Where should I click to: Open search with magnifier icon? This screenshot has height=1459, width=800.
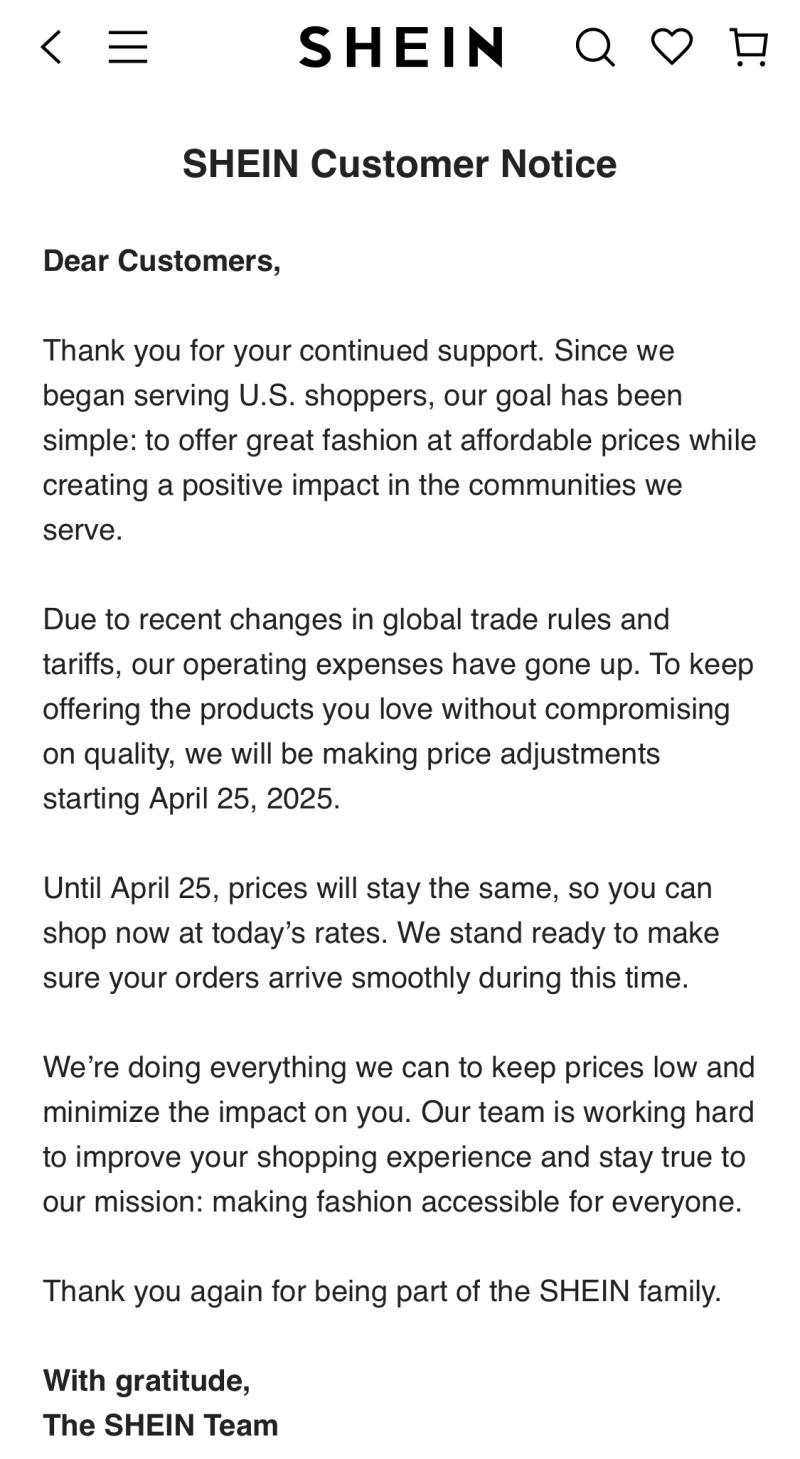[x=594, y=47]
